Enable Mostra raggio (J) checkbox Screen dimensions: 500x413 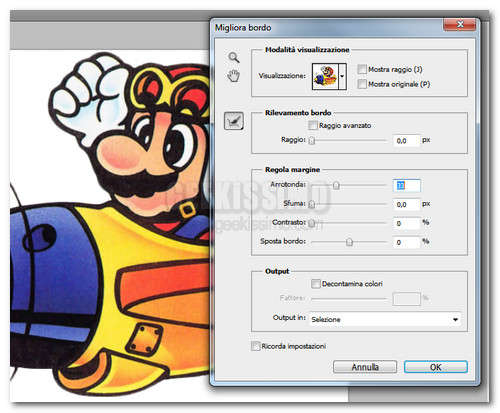362,69
